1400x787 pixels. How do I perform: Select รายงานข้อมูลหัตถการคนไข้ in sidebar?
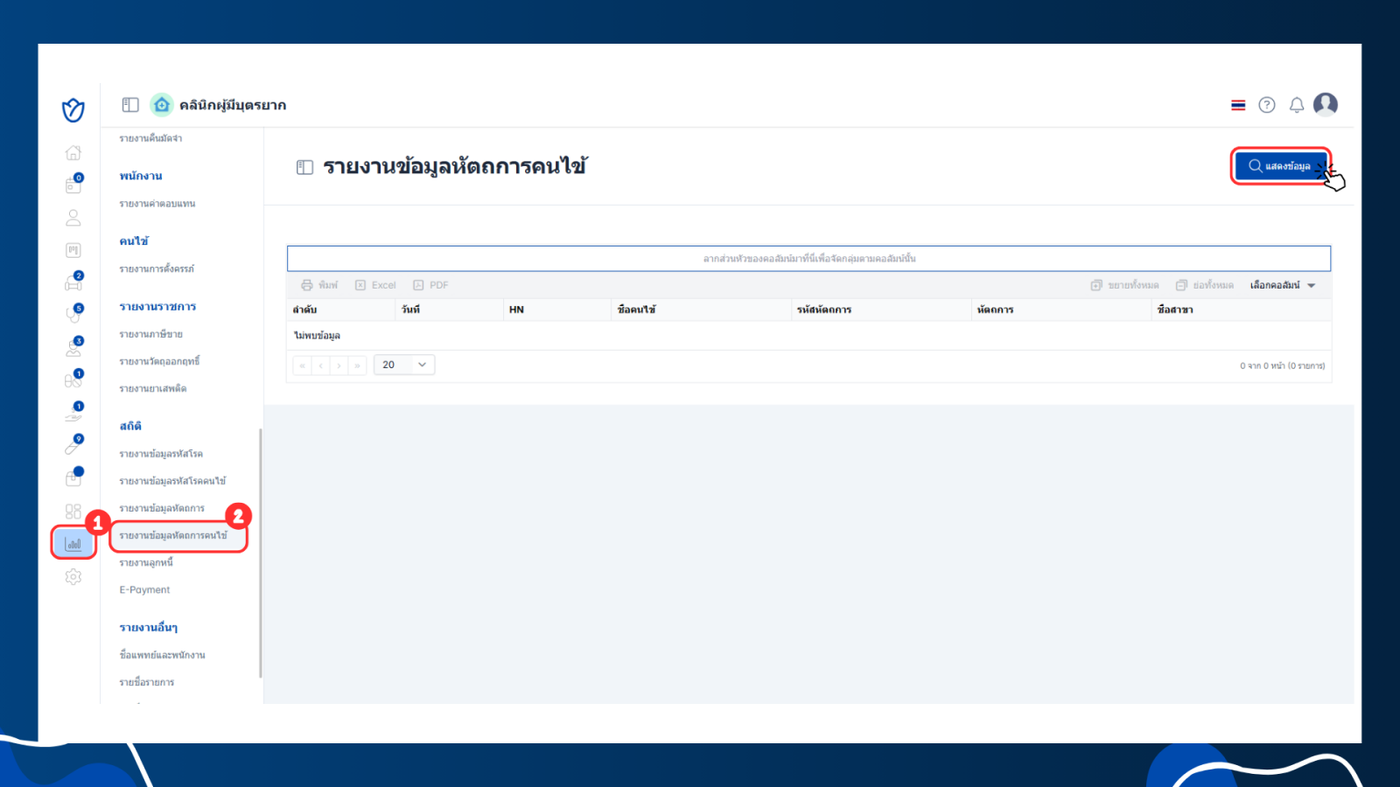pyautogui.click(x=173, y=536)
